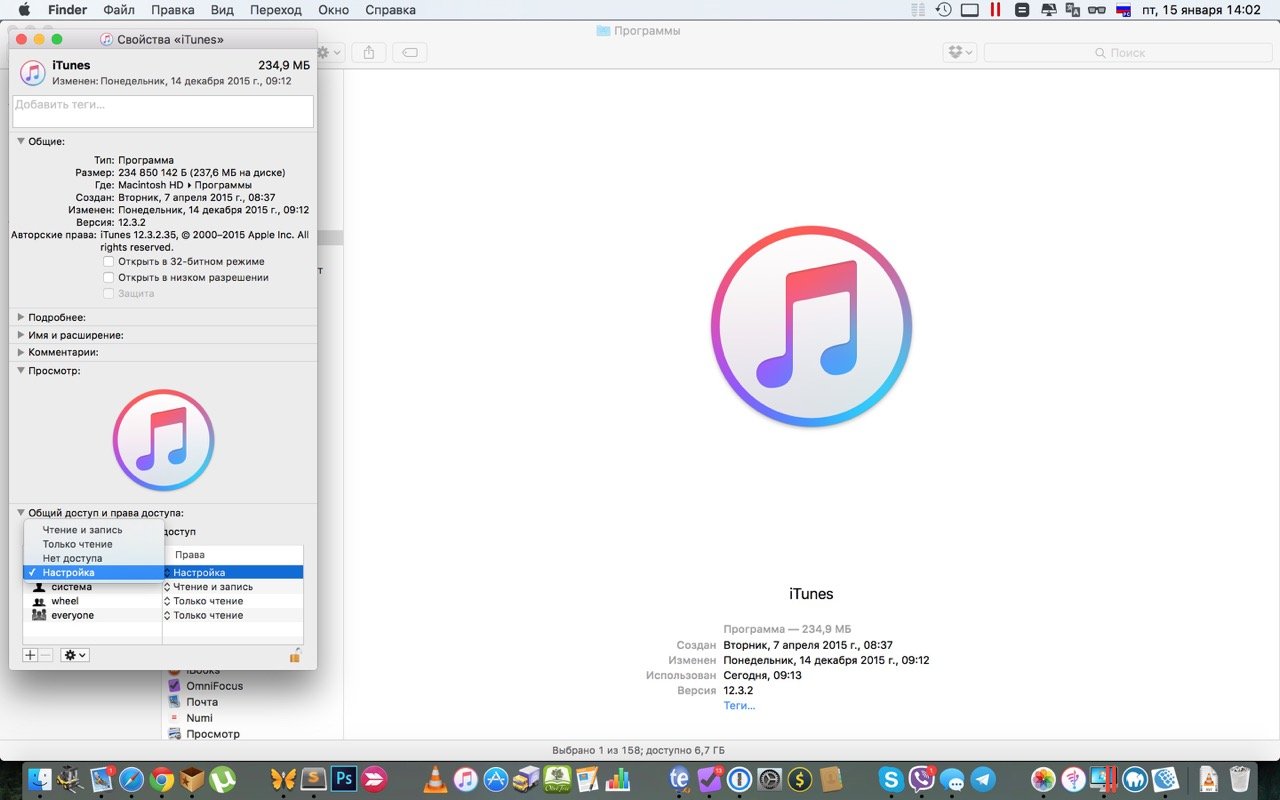Expand the 'Имя и расширение' section
1280x800 pixels.
[x=21, y=335]
